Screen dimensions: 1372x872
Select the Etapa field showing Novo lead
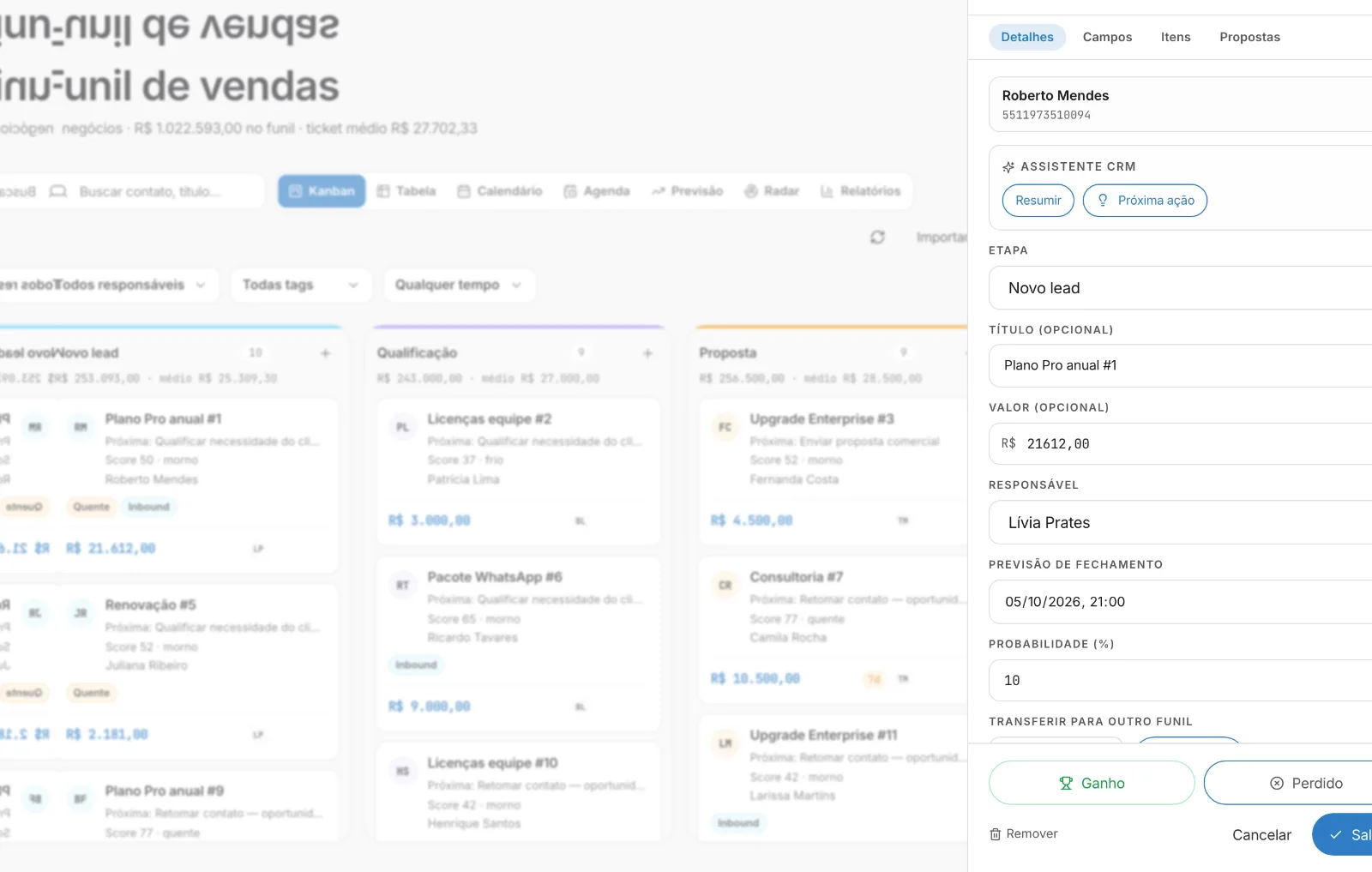pyautogui.click(x=1181, y=288)
